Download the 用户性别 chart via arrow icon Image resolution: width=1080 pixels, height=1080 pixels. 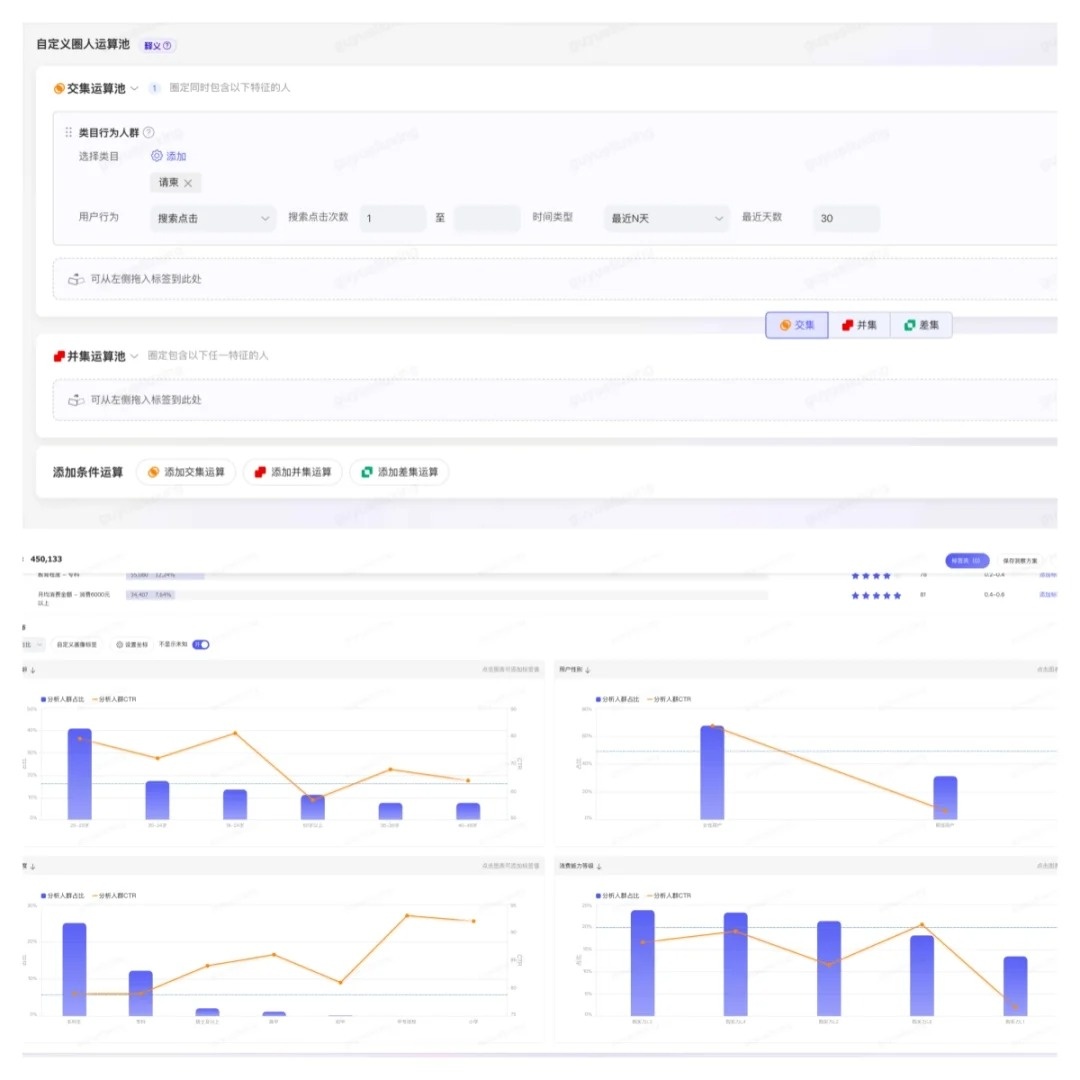tap(588, 669)
